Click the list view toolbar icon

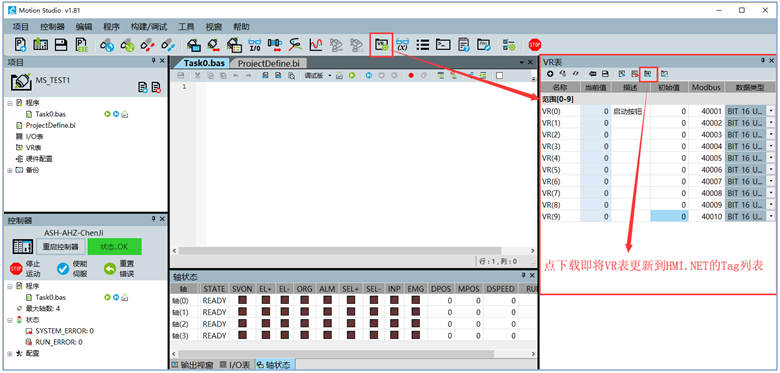(423, 45)
